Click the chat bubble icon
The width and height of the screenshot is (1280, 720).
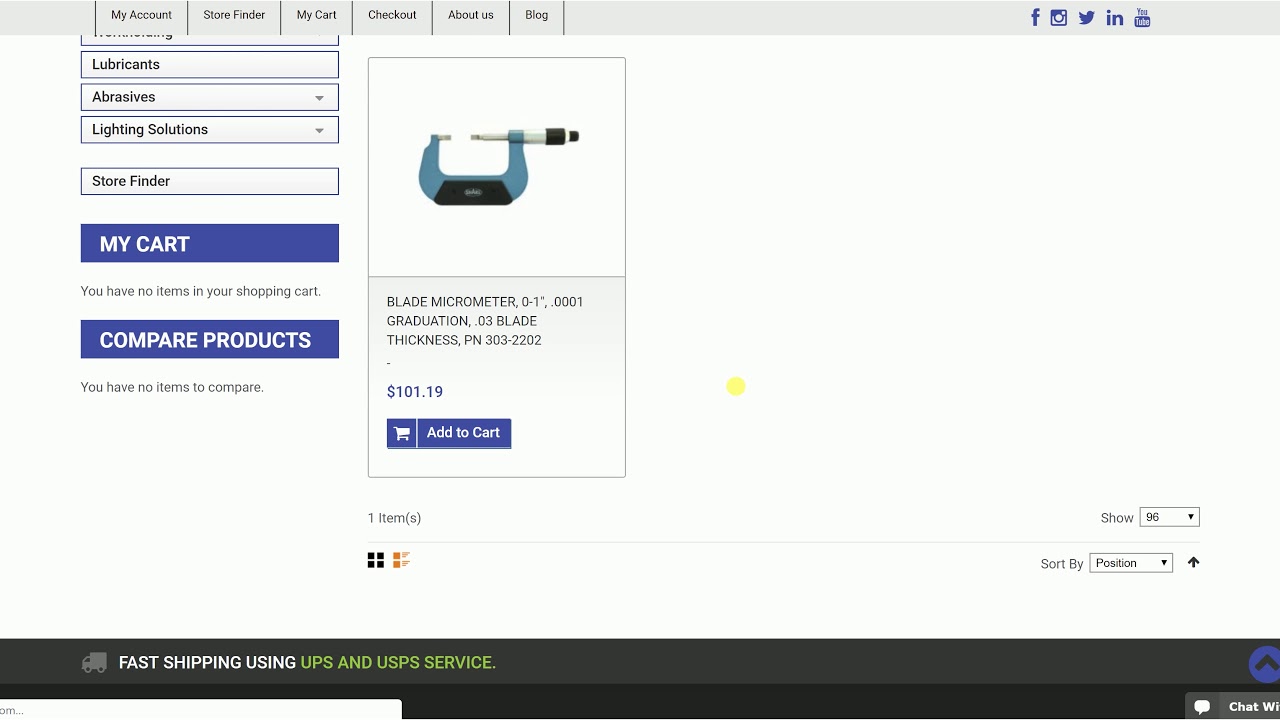(x=1202, y=707)
